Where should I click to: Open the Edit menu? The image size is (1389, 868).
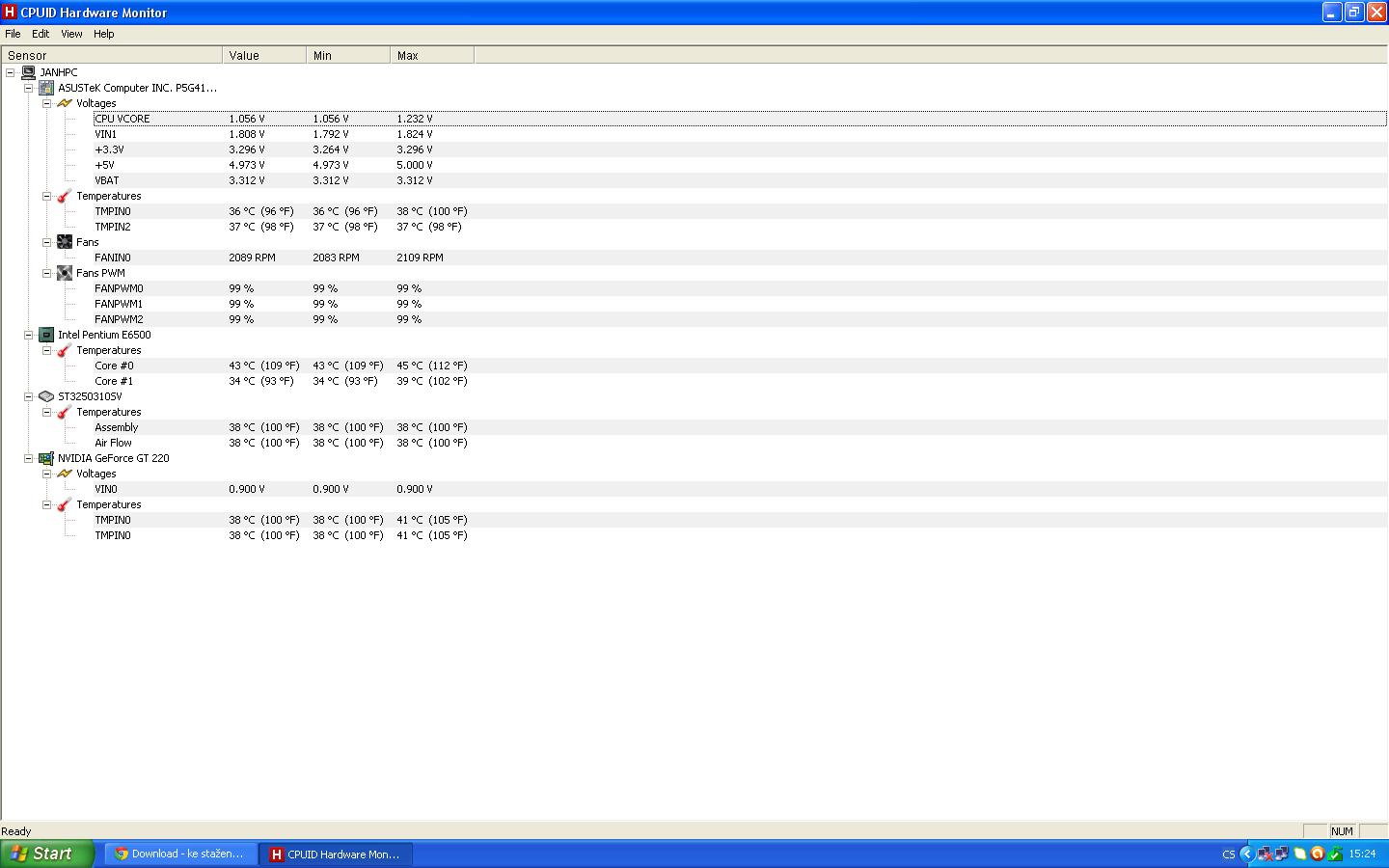pyautogui.click(x=41, y=34)
